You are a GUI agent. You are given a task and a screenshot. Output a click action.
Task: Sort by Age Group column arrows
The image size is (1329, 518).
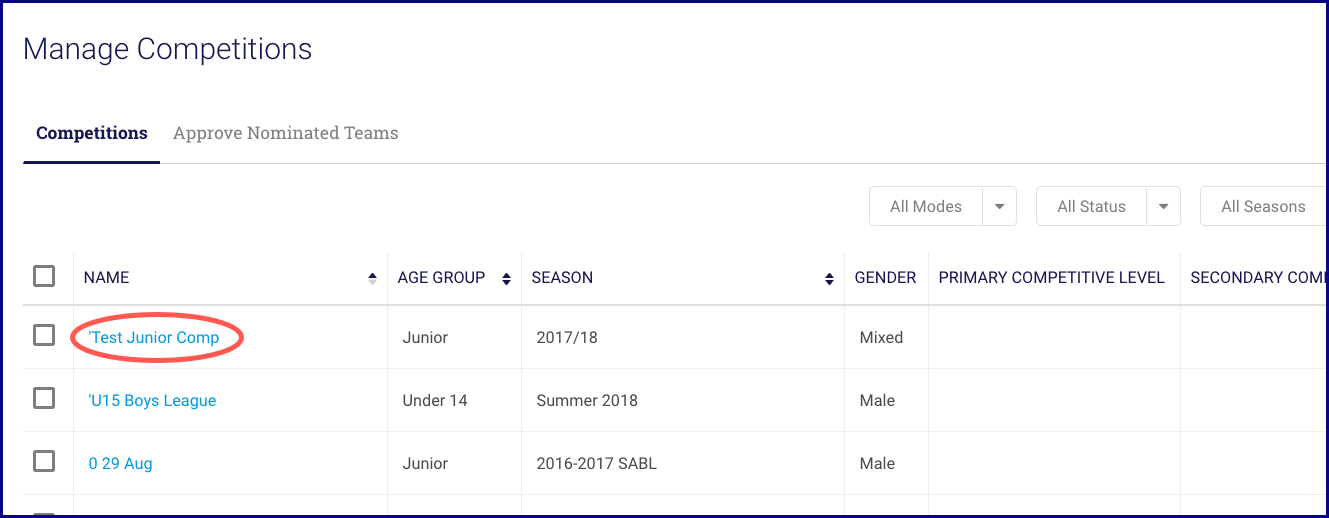506,278
